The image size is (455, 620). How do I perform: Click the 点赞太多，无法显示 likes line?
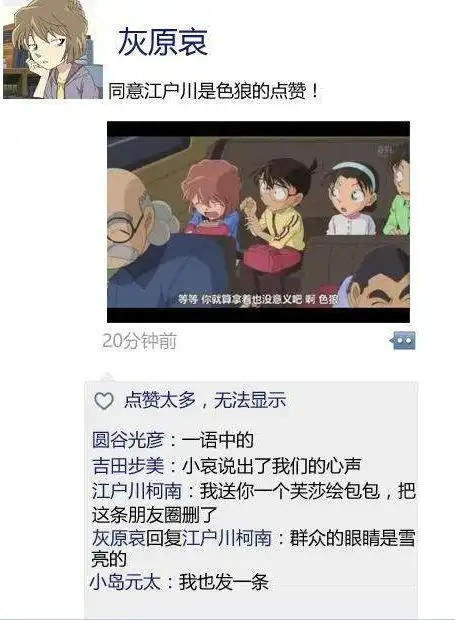(205, 401)
